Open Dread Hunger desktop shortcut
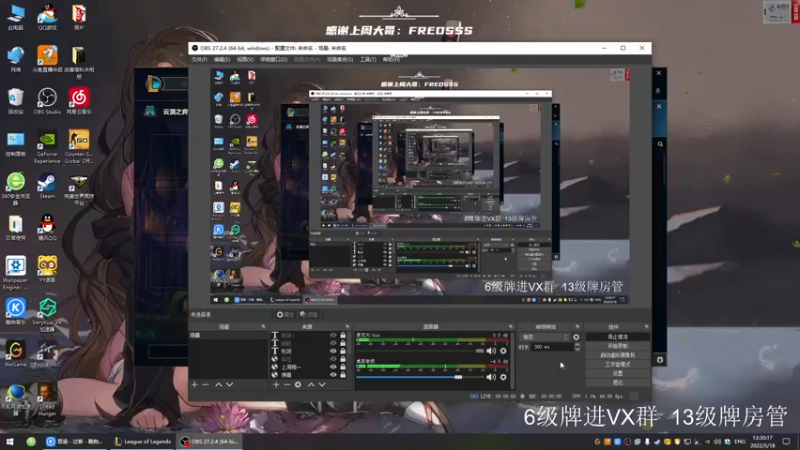The width and height of the screenshot is (800, 450). coord(47,400)
